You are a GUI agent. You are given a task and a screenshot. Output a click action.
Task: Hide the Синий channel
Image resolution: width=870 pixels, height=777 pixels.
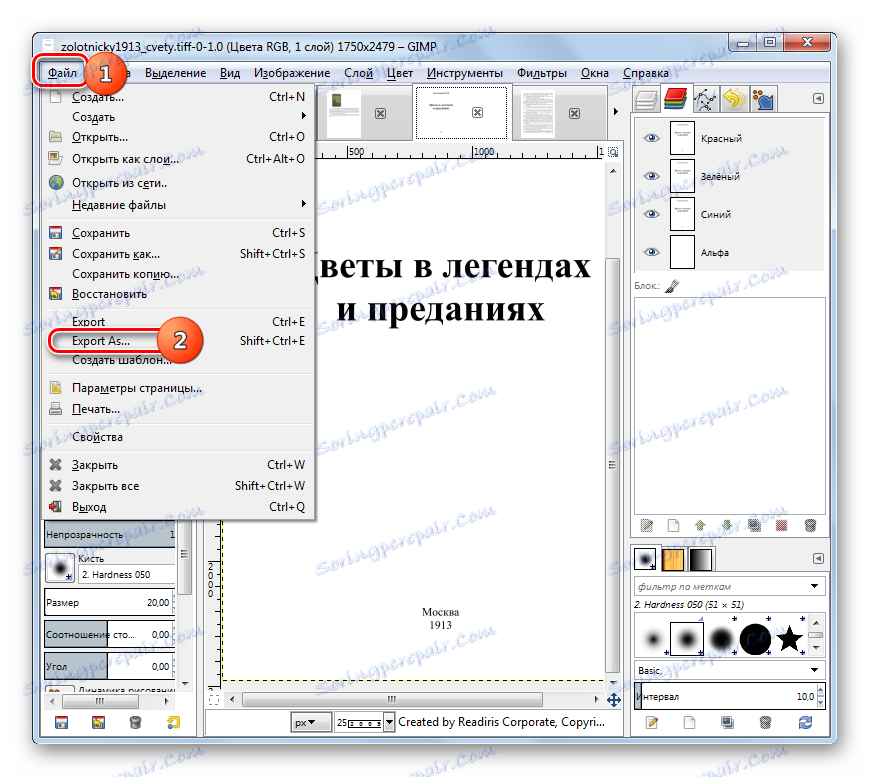[651, 214]
